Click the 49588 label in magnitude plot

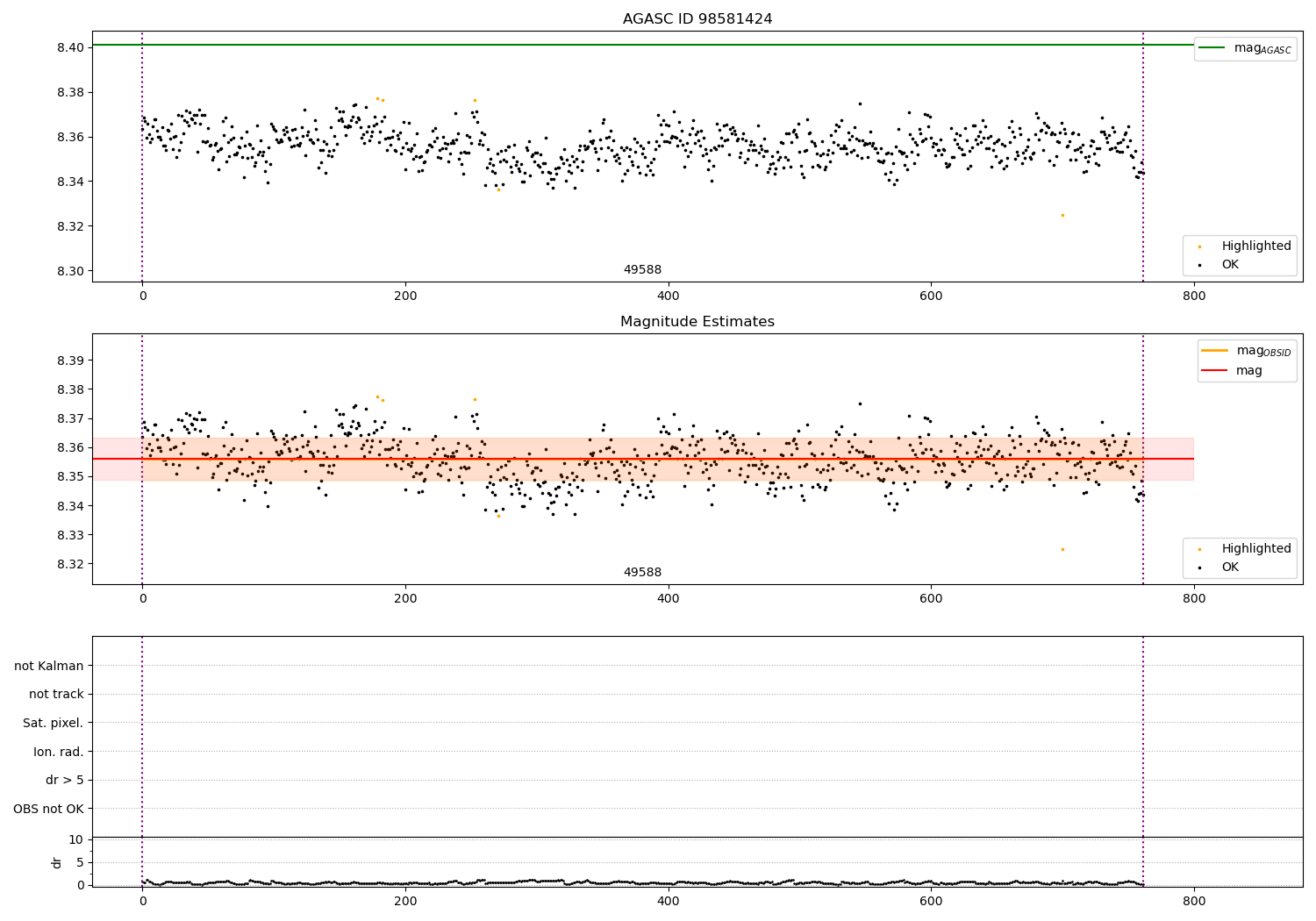(x=642, y=572)
